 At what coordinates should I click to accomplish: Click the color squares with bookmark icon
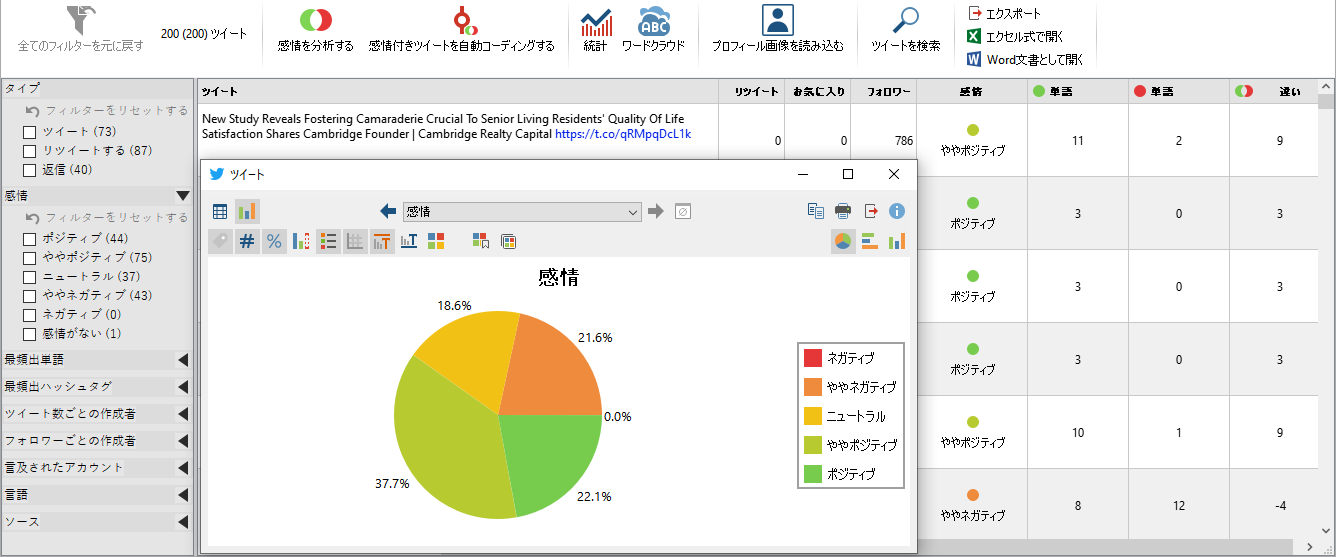click(481, 241)
